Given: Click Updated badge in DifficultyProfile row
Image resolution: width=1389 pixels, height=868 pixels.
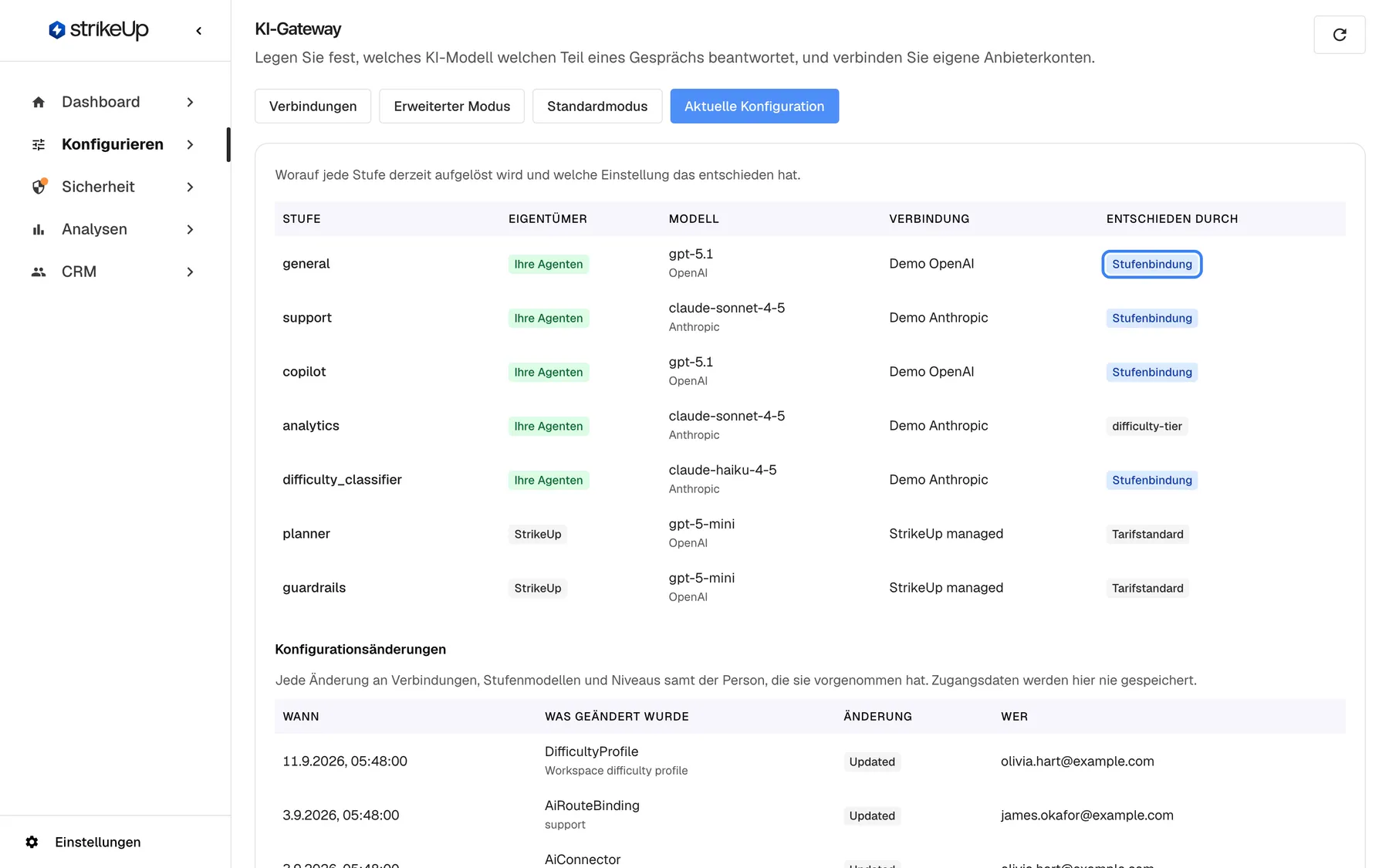Looking at the screenshot, I should 872,762.
